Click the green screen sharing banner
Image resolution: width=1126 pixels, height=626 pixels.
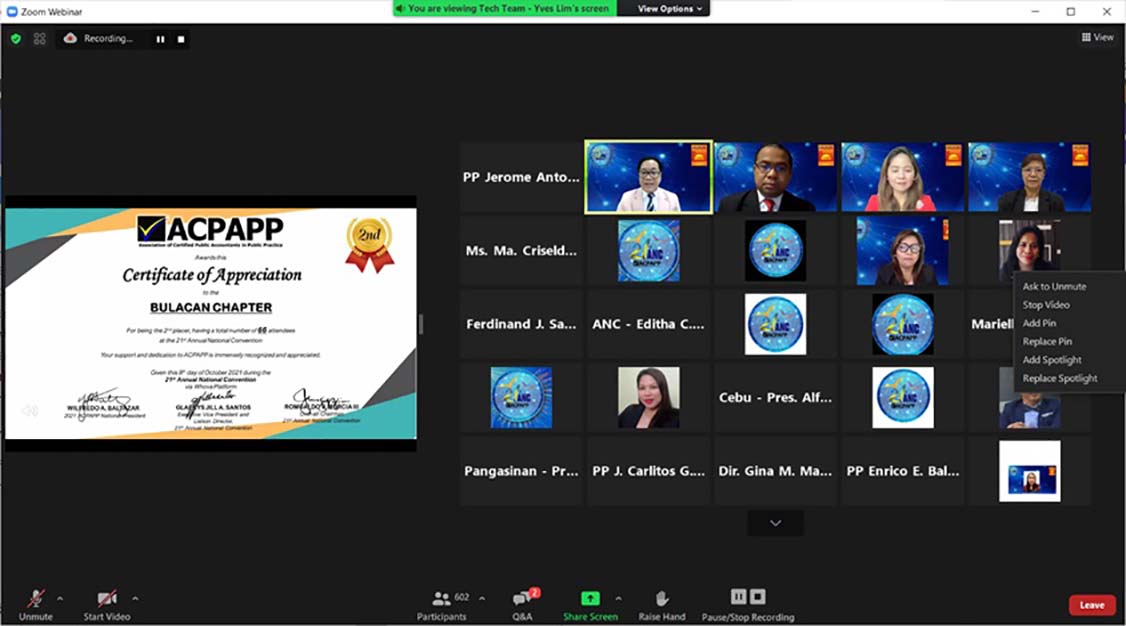tap(505, 9)
